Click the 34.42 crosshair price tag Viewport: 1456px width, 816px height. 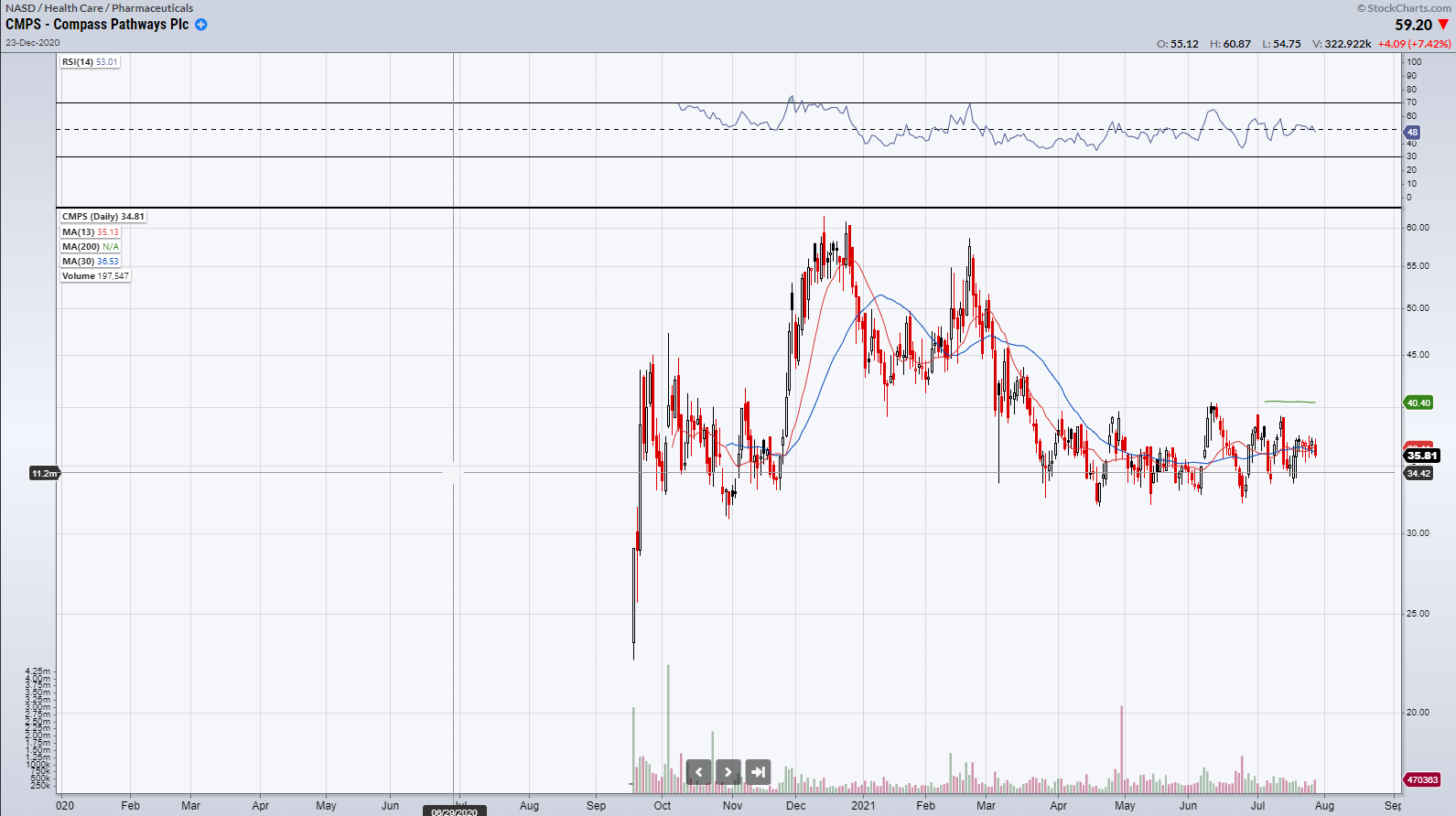click(x=1418, y=473)
